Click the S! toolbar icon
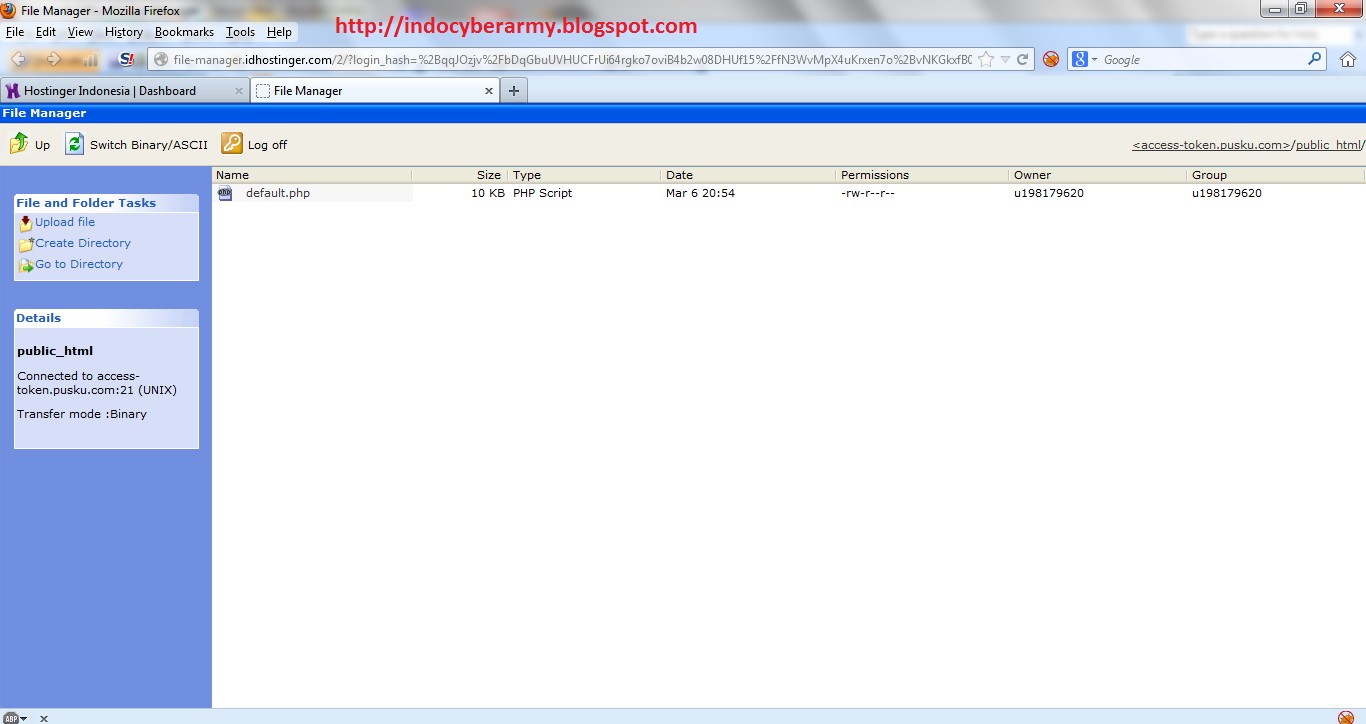 pos(126,60)
